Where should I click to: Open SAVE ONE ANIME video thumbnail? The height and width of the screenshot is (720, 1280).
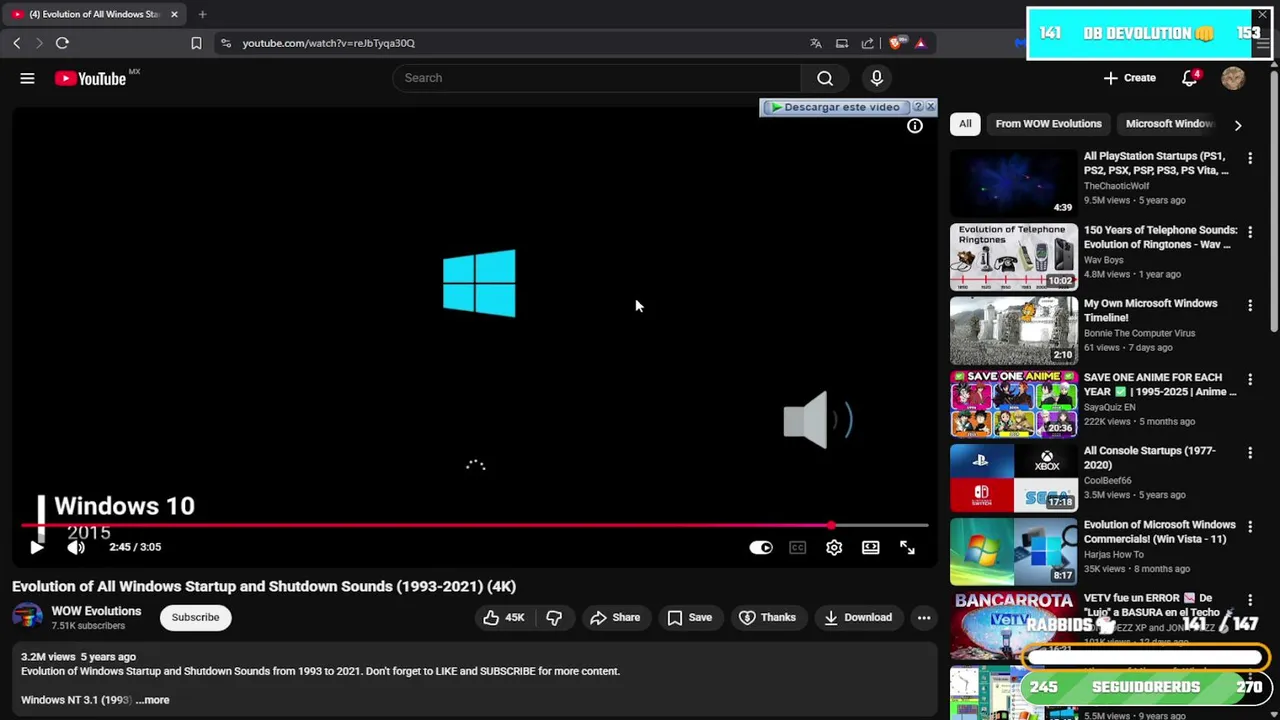tap(1013, 404)
